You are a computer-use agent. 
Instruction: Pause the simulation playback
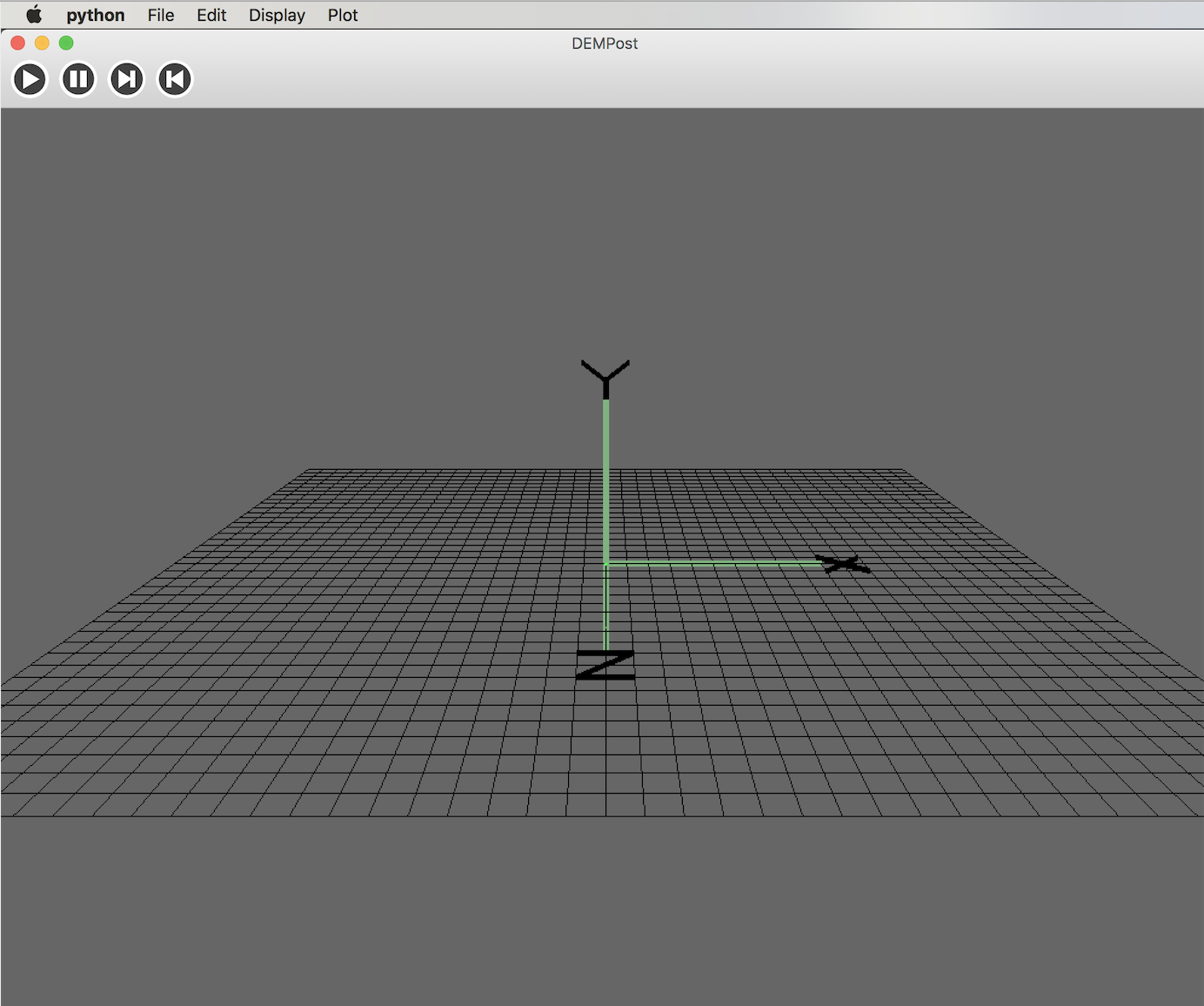click(x=78, y=80)
